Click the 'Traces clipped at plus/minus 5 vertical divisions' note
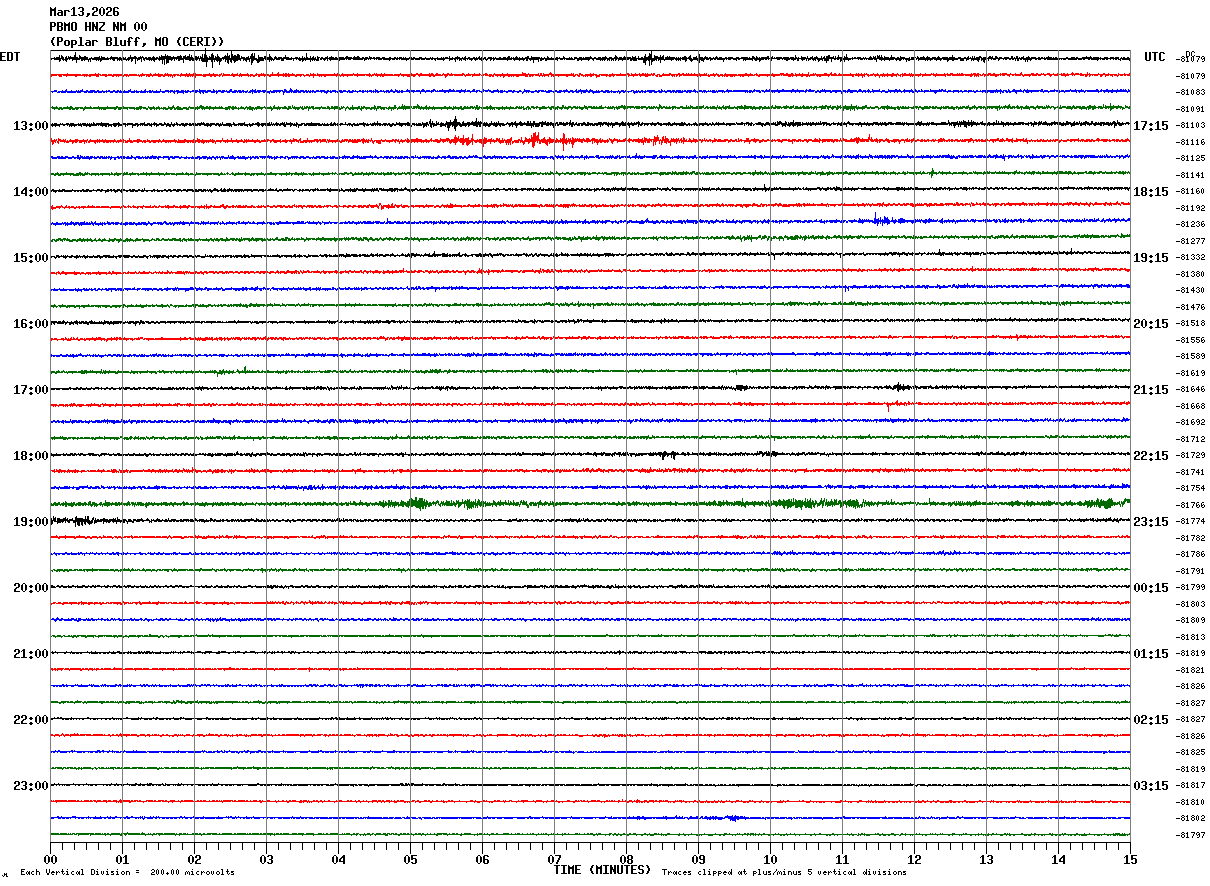1210x886 pixels. click(x=784, y=873)
